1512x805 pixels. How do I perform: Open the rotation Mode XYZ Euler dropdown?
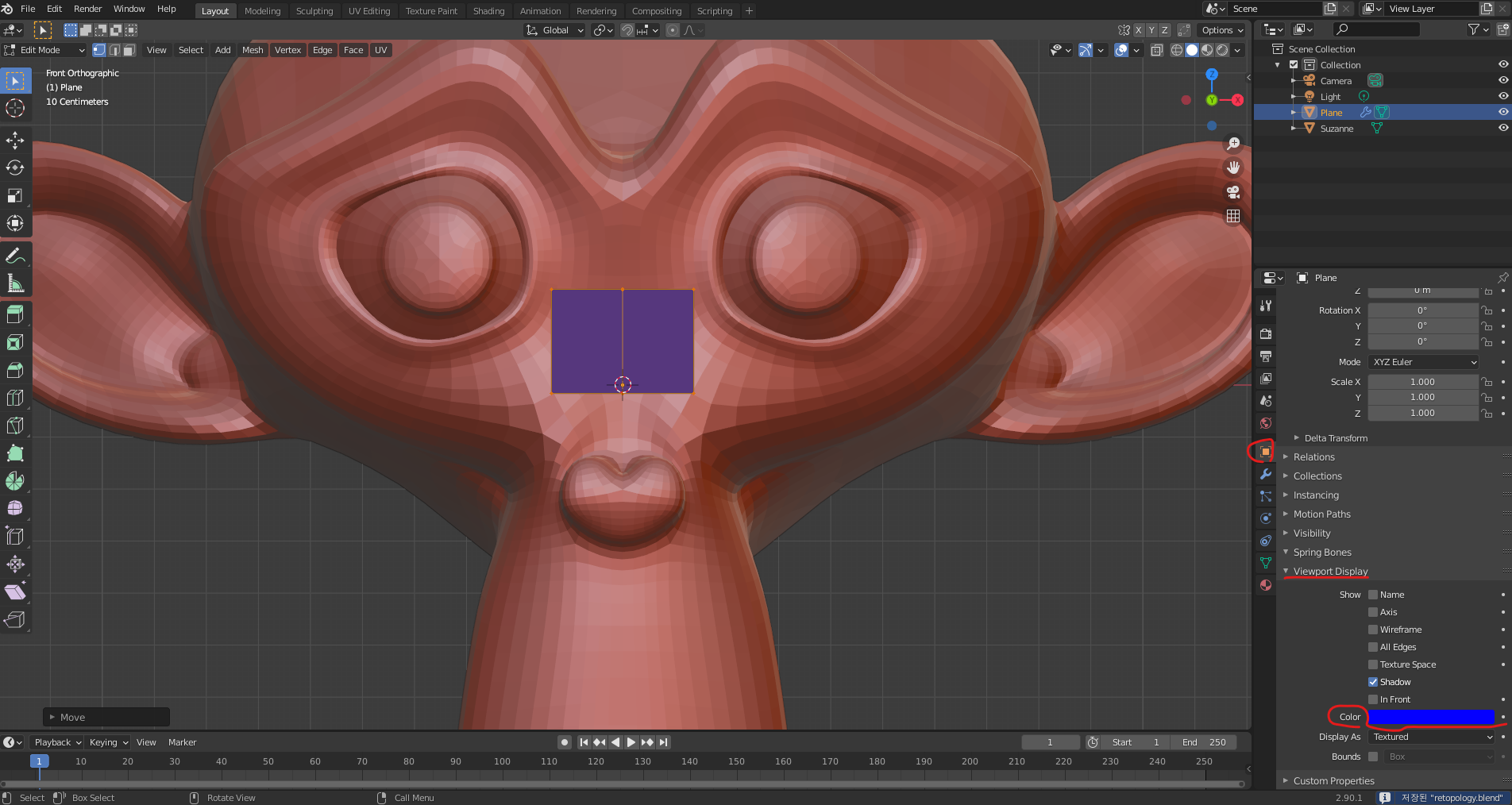pyautogui.click(x=1424, y=362)
